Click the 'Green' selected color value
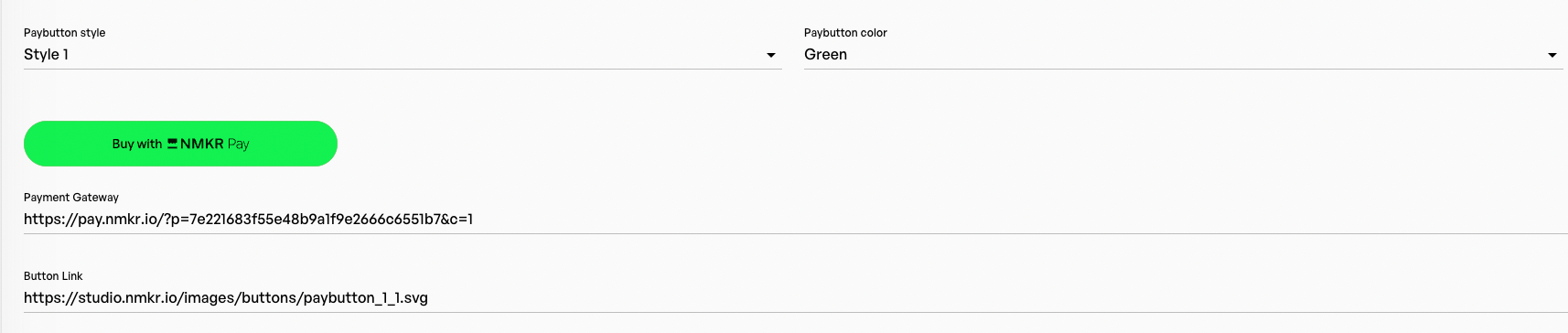Screen dimensions: 1568x333 point(825,54)
